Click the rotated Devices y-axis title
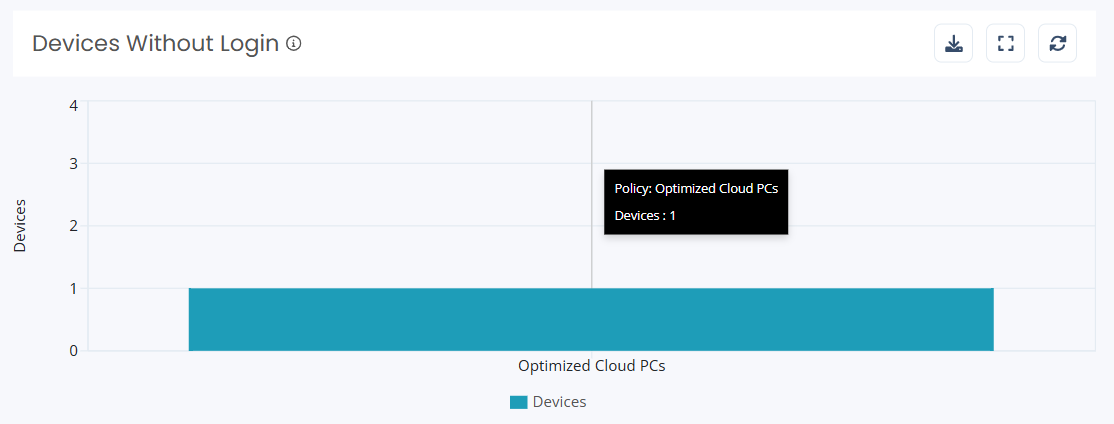 tap(20, 226)
